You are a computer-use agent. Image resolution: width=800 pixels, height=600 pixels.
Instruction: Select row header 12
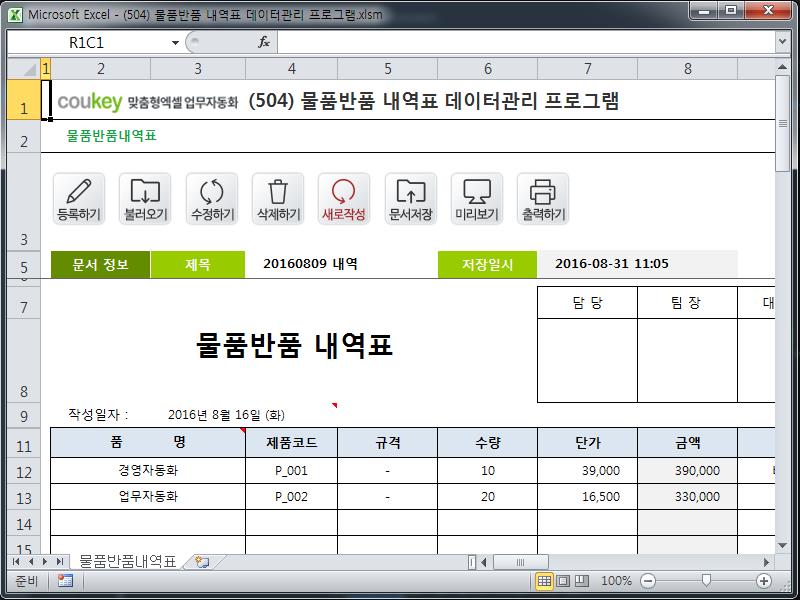point(24,471)
